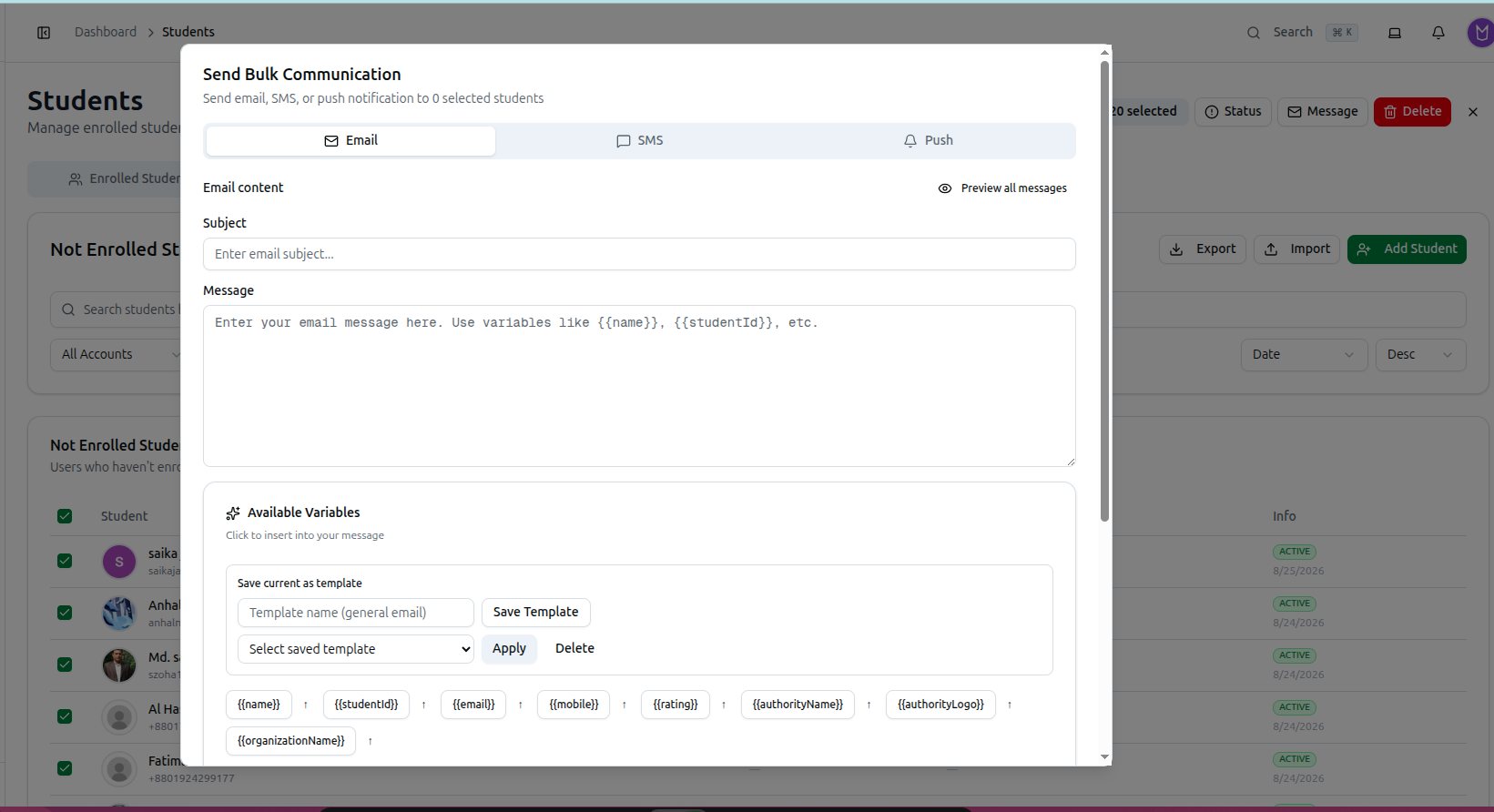Screen dimensions: 1494x812
Task: Click the Import button
Action: pos(1296,249)
